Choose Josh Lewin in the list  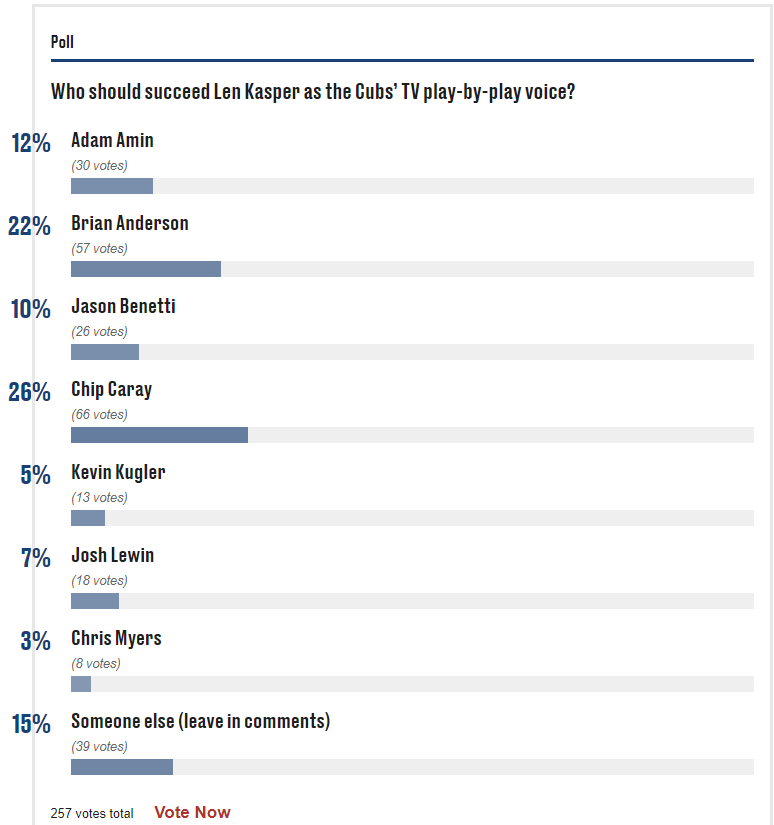pos(113,556)
